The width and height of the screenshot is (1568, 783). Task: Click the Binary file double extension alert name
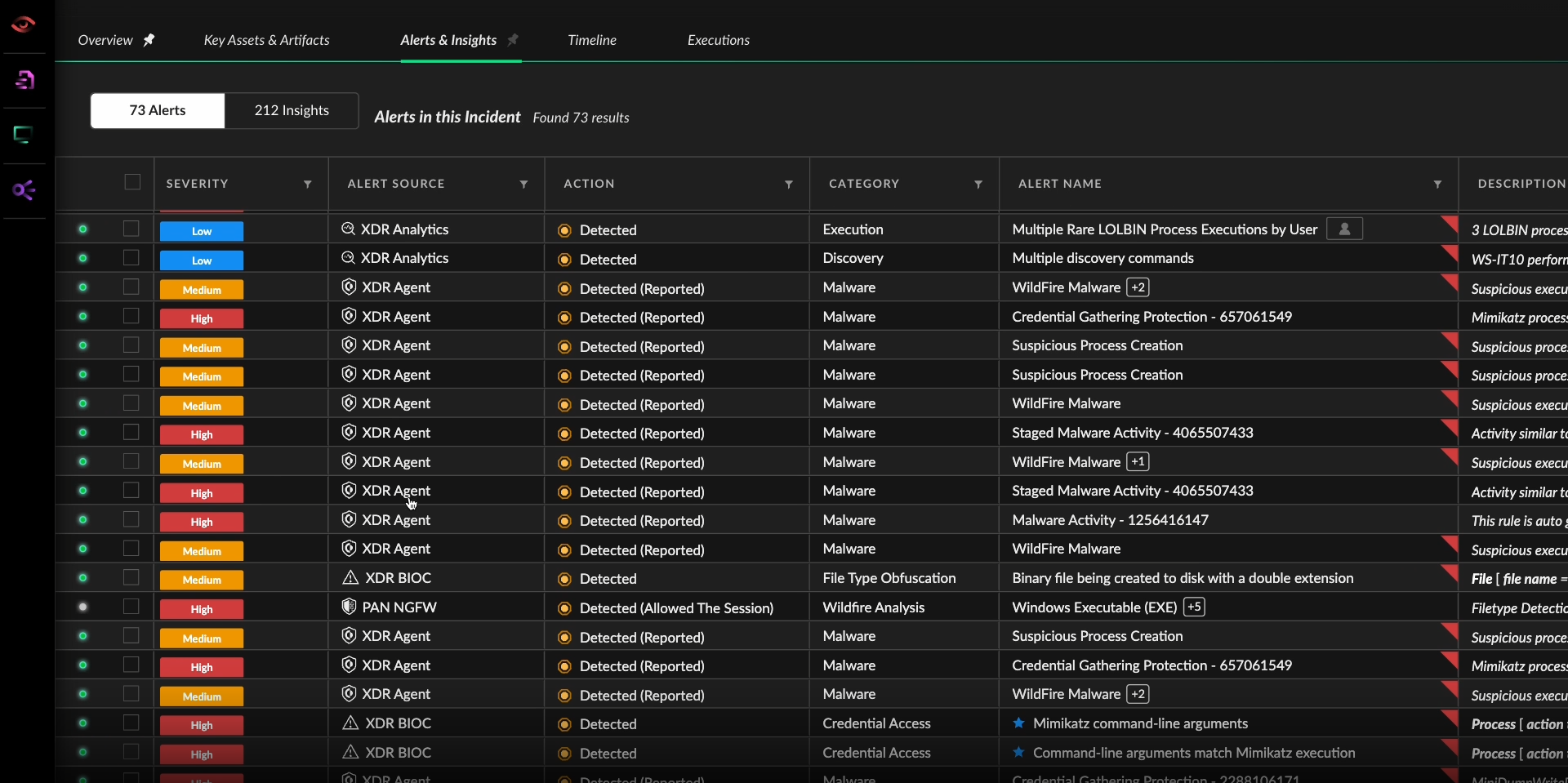[1182, 578]
